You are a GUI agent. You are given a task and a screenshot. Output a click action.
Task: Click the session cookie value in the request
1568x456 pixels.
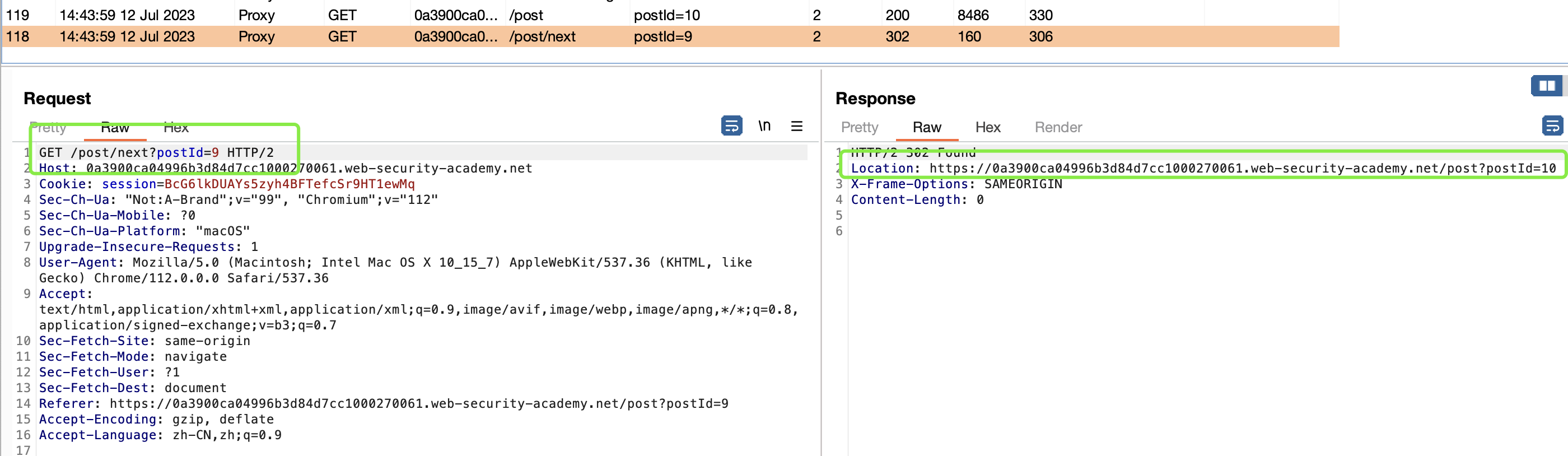point(289,184)
